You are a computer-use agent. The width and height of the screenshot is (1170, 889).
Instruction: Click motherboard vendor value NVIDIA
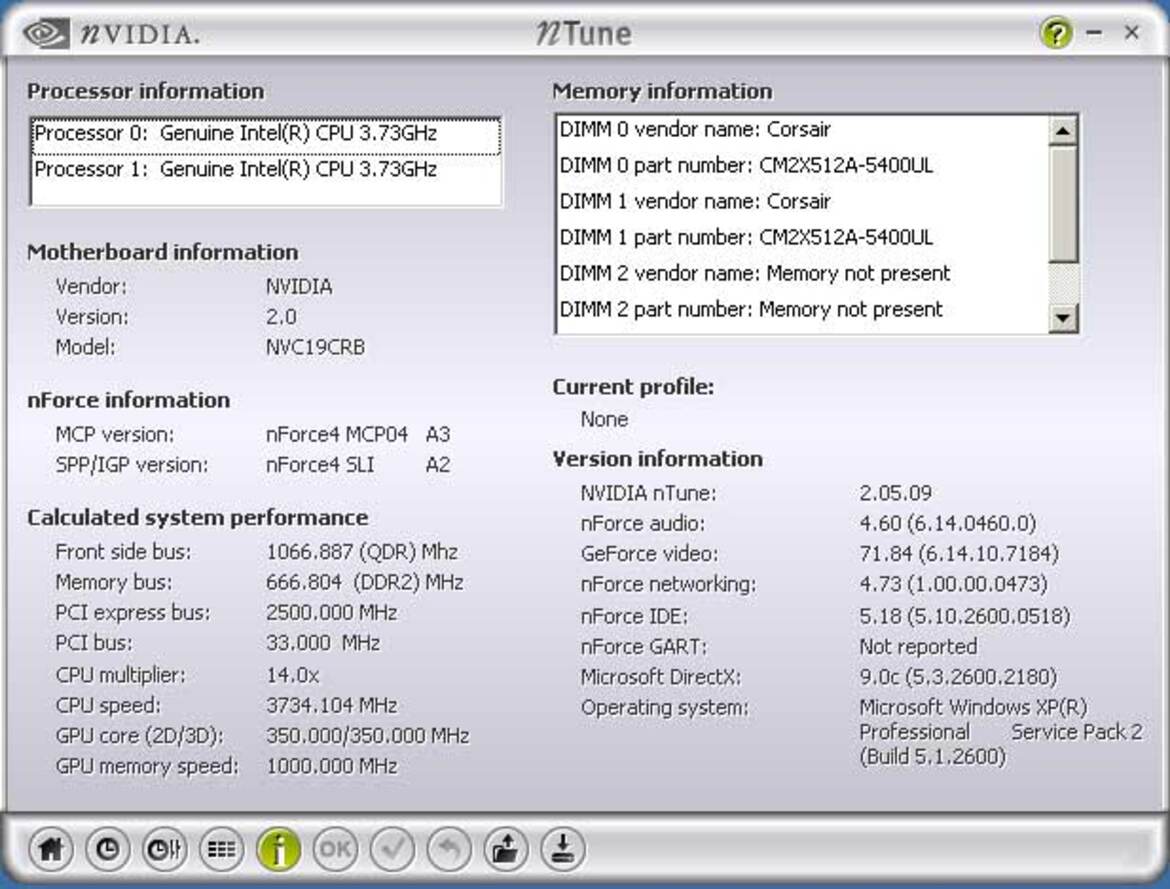(x=299, y=287)
